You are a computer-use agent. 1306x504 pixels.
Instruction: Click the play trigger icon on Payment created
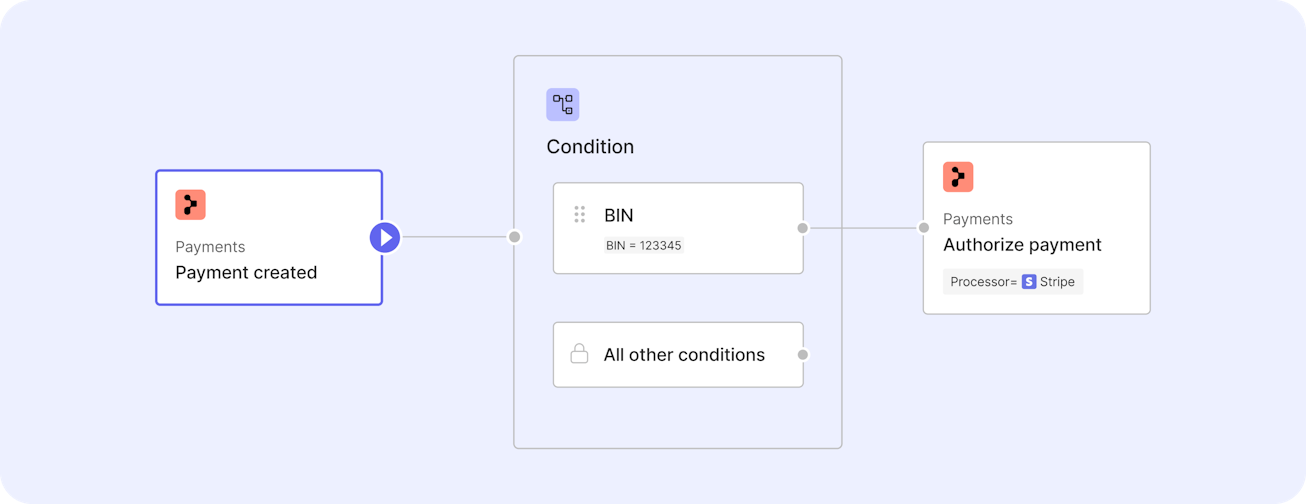[x=385, y=237]
